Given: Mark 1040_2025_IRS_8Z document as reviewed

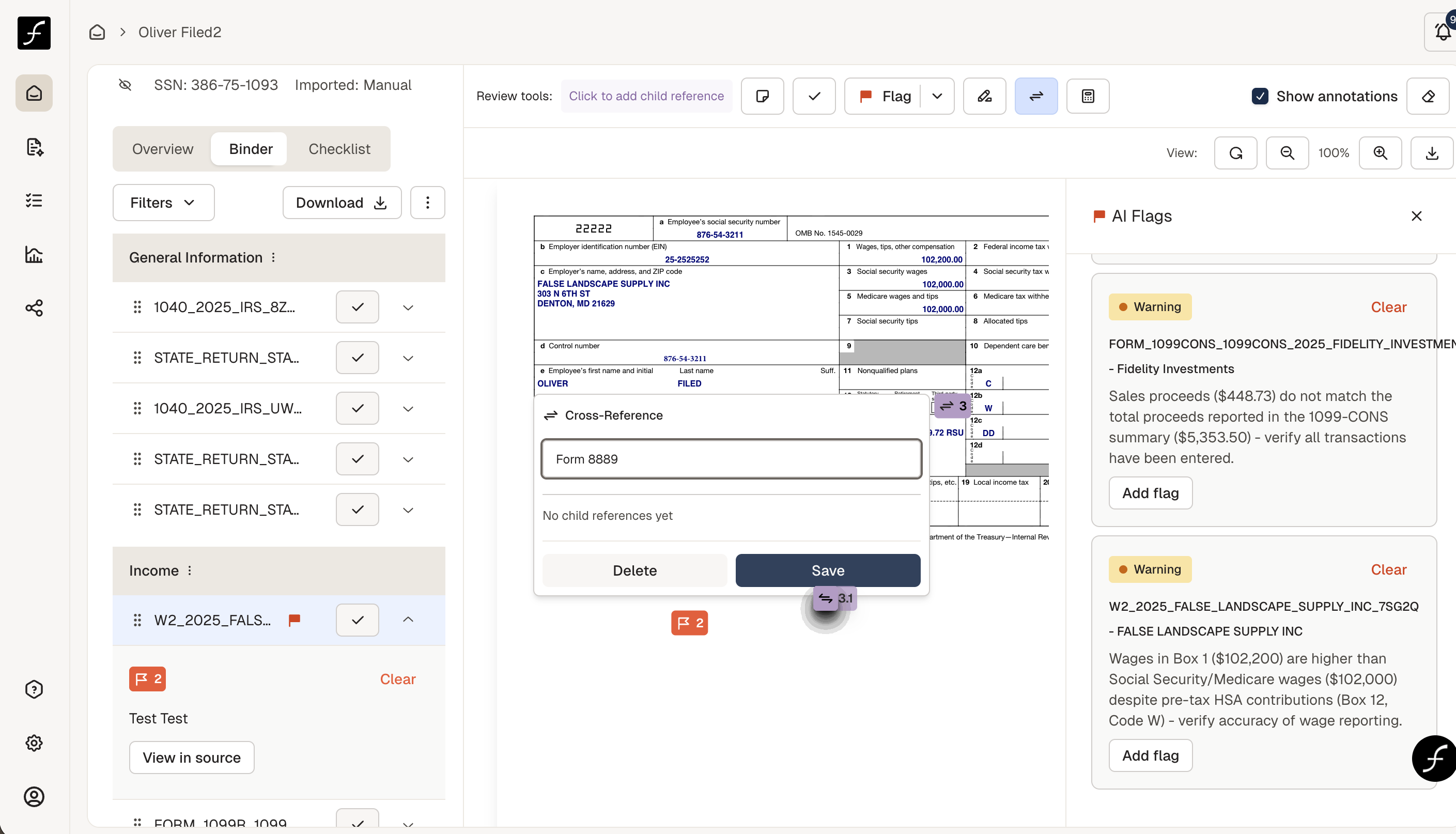Looking at the screenshot, I should 357,307.
